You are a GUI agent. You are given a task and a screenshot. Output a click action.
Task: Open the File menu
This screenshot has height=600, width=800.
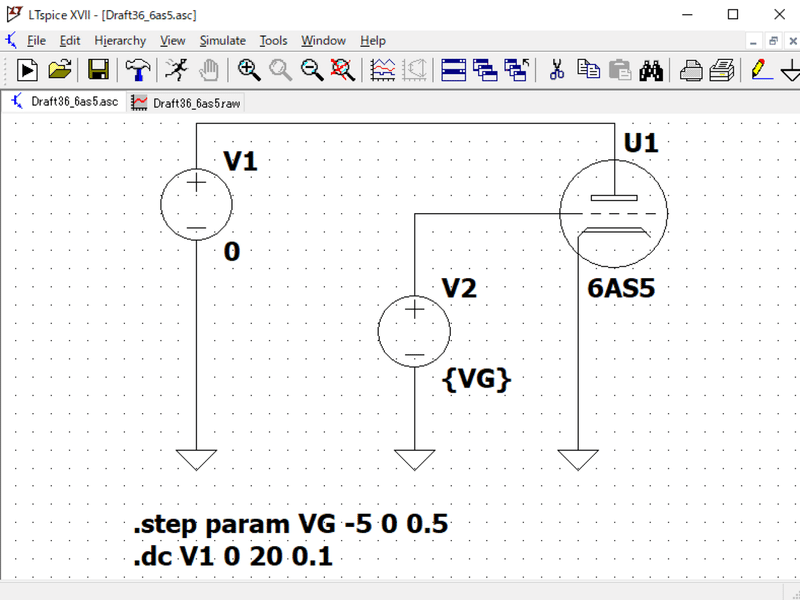(x=36, y=40)
